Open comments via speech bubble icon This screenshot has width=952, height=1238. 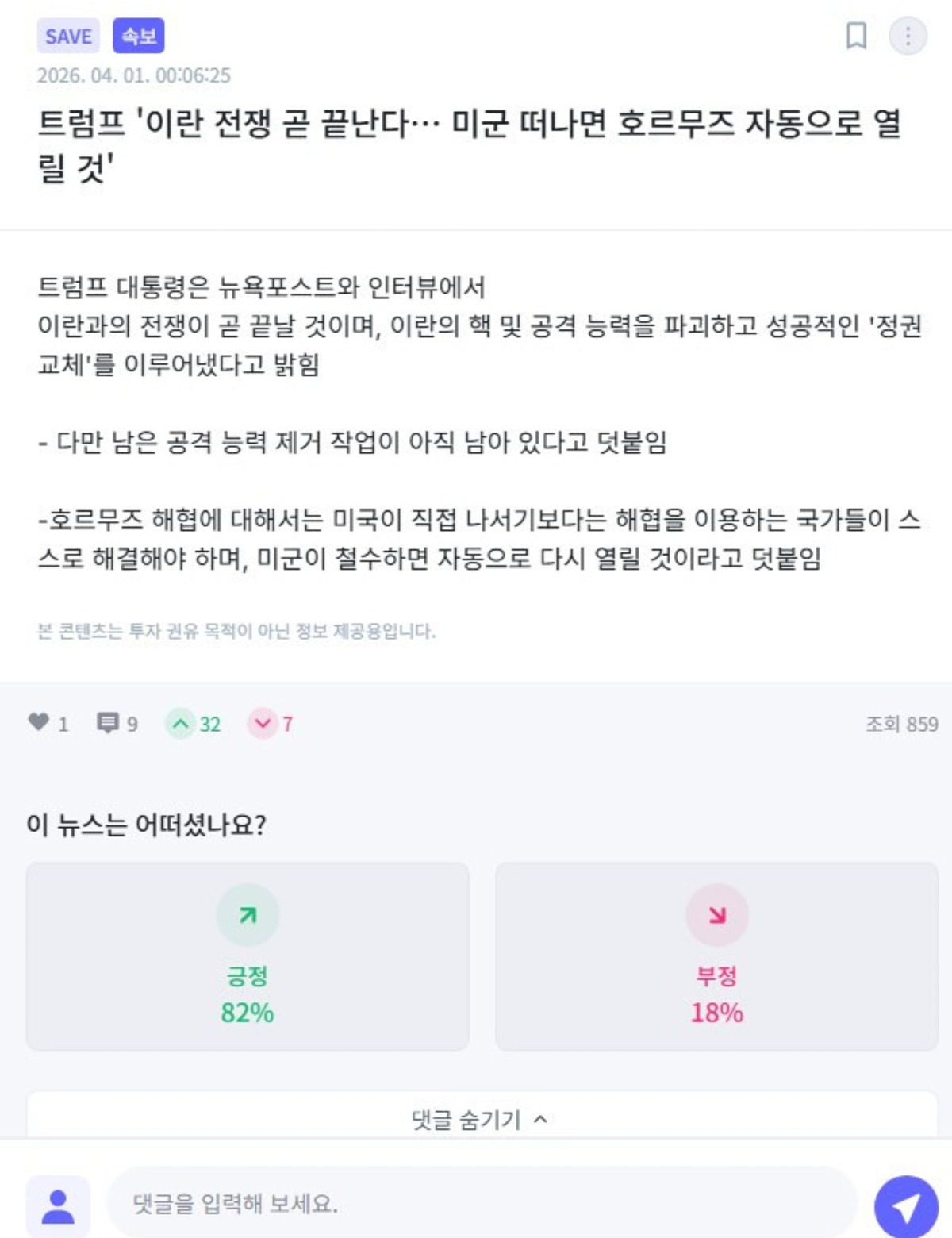click(x=107, y=723)
